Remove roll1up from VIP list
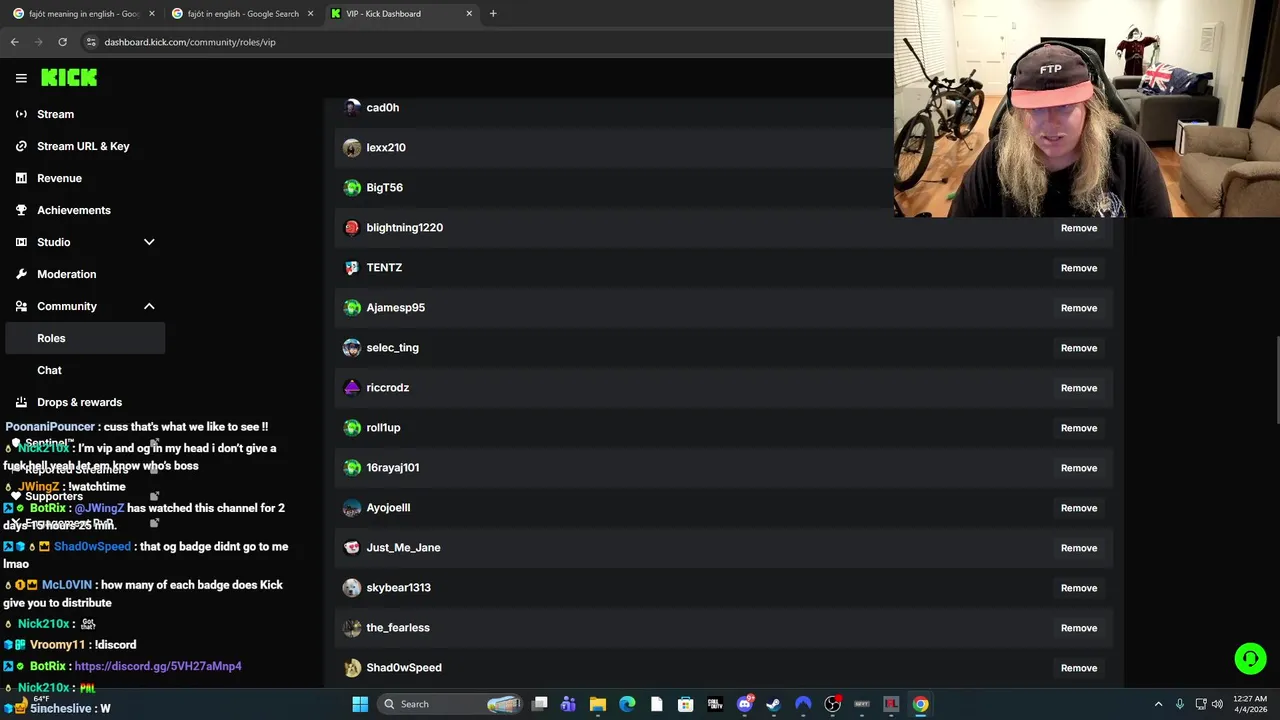Image resolution: width=1280 pixels, height=720 pixels. click(1079, 428)
